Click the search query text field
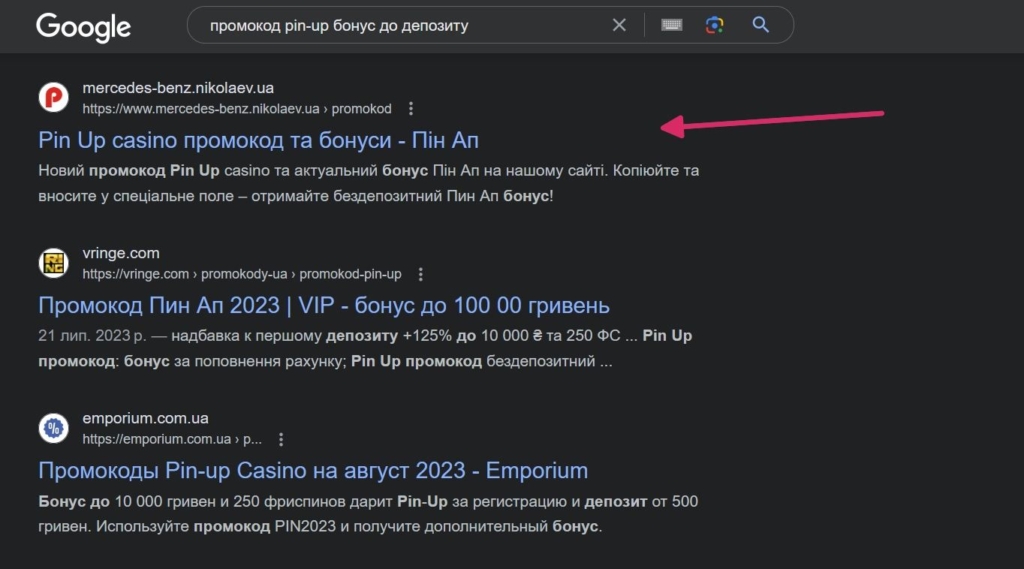Screen dimensions: 1024x569 pyautogui.click(x=400, y=26)
